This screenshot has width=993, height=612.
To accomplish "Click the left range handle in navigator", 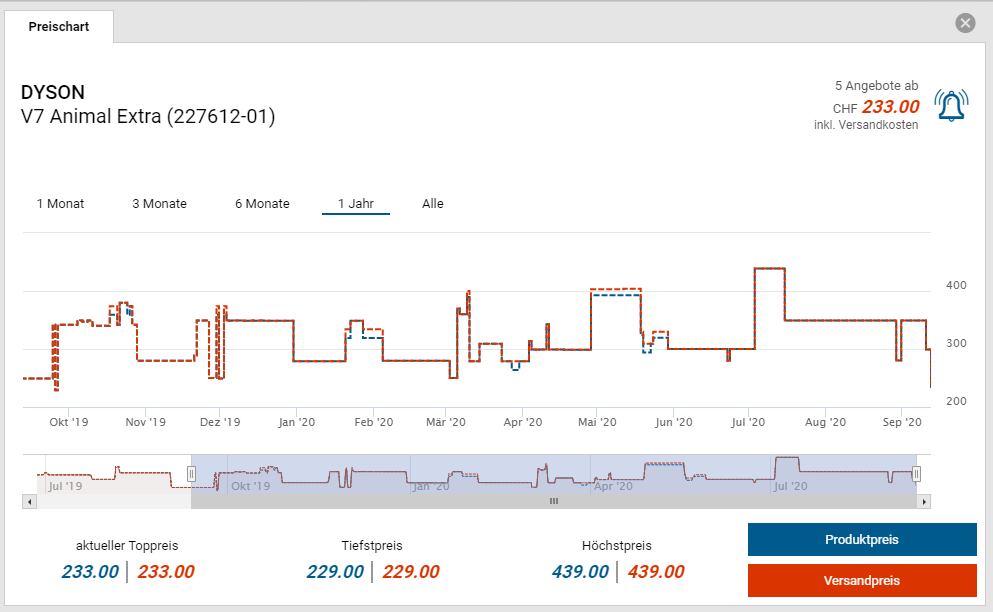I will (191, 473).
